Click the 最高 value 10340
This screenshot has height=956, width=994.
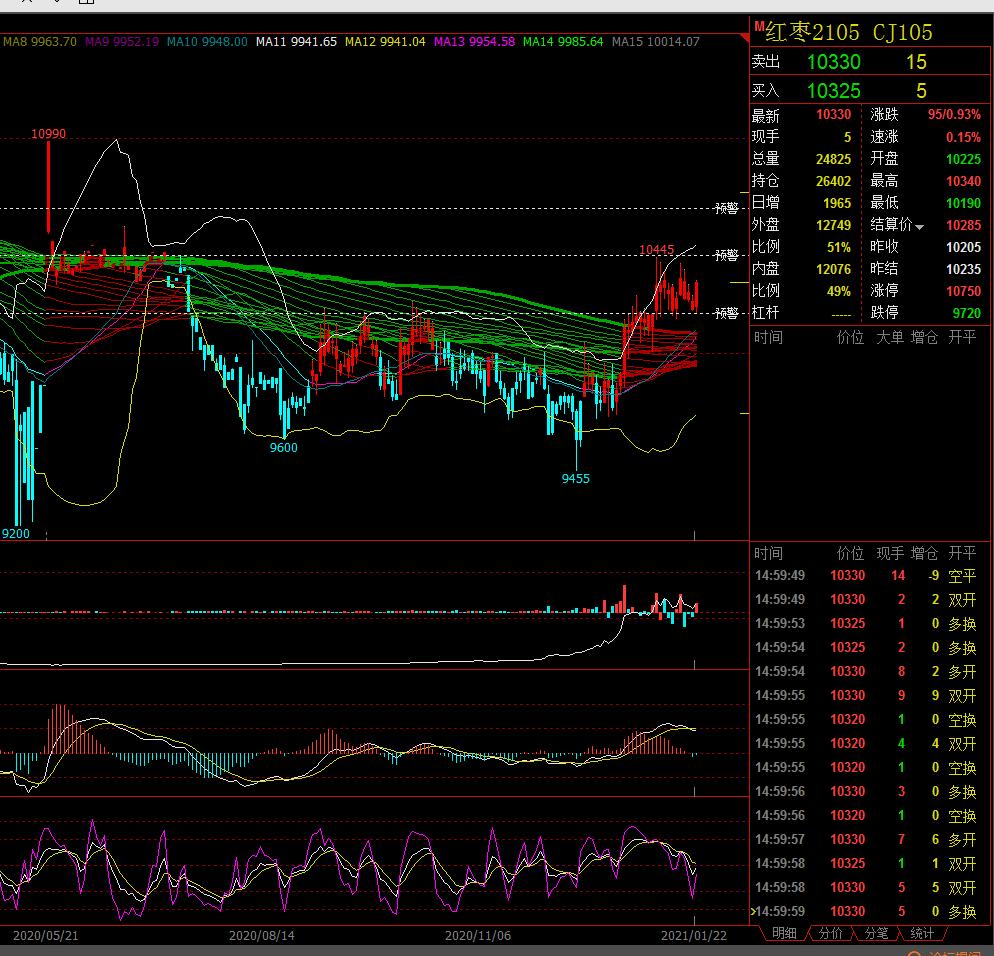(x=964, y=181)
